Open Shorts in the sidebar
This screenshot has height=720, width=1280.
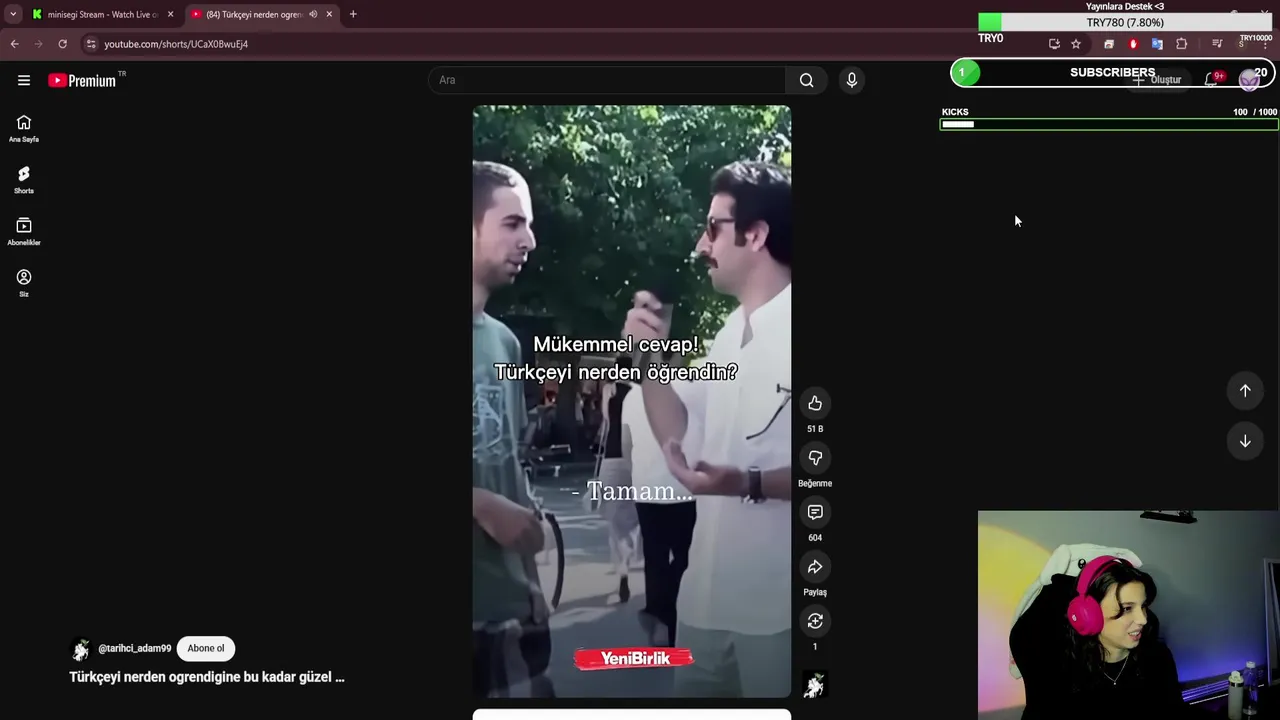24,180
